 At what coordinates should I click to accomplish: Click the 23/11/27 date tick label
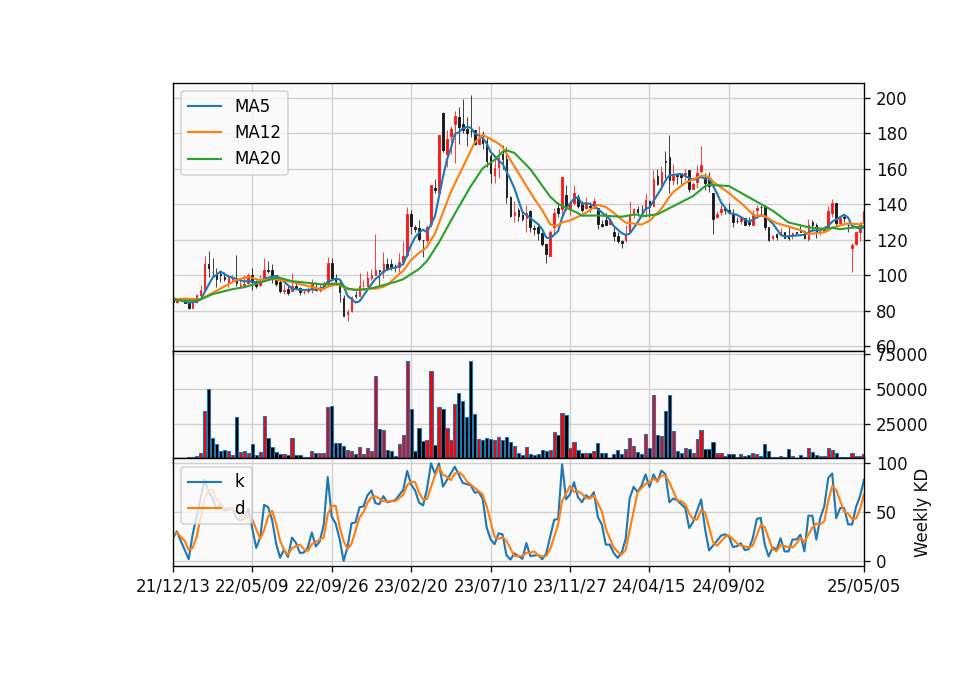coord(570,586)
